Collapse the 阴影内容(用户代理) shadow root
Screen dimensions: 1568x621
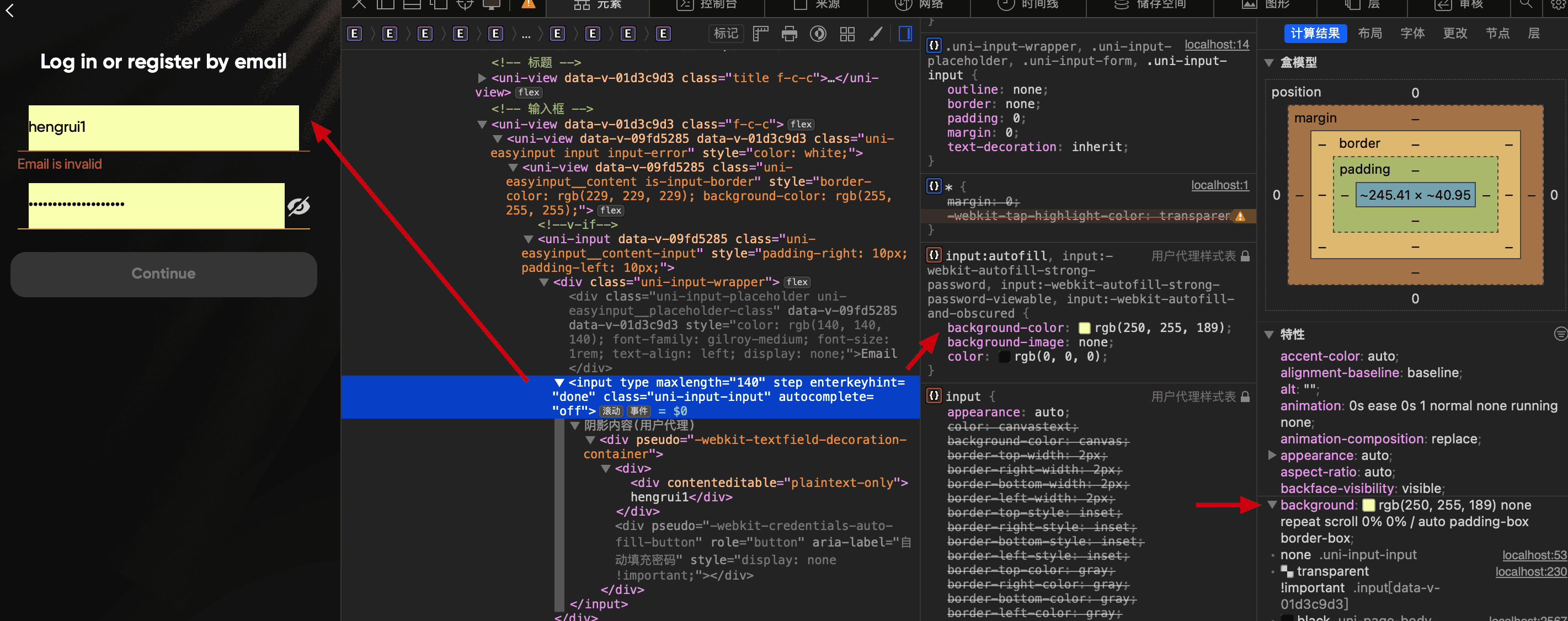coord(574,426)
